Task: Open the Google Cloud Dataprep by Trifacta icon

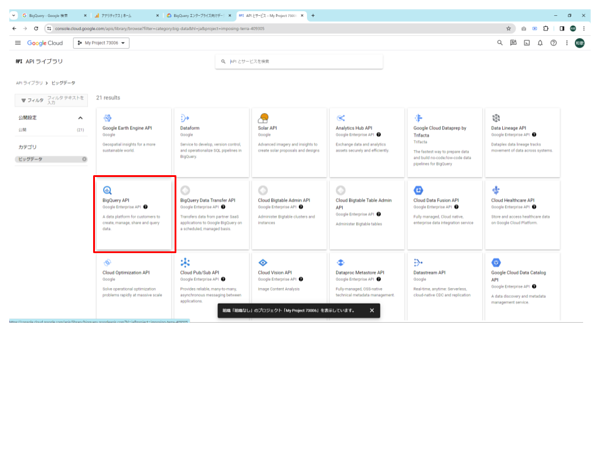Action: 419,118
